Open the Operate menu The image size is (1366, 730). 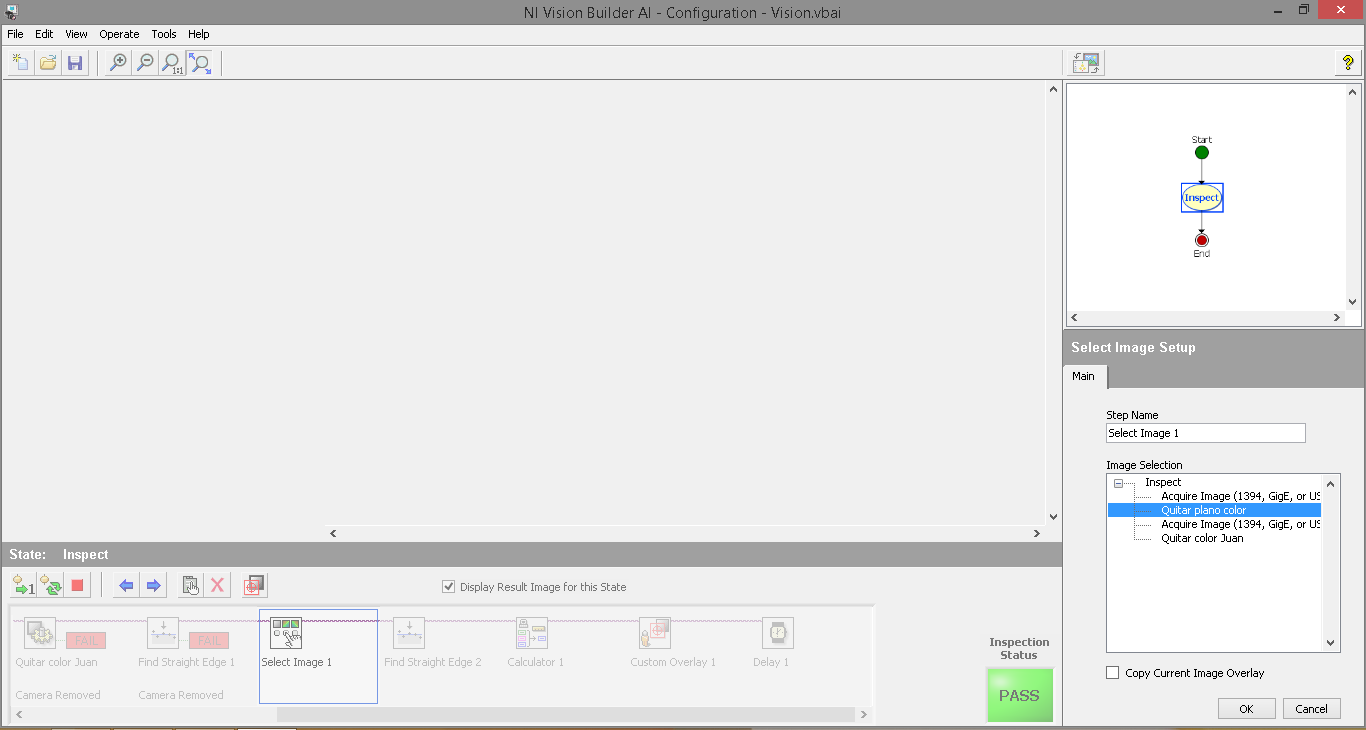[119, 34]
